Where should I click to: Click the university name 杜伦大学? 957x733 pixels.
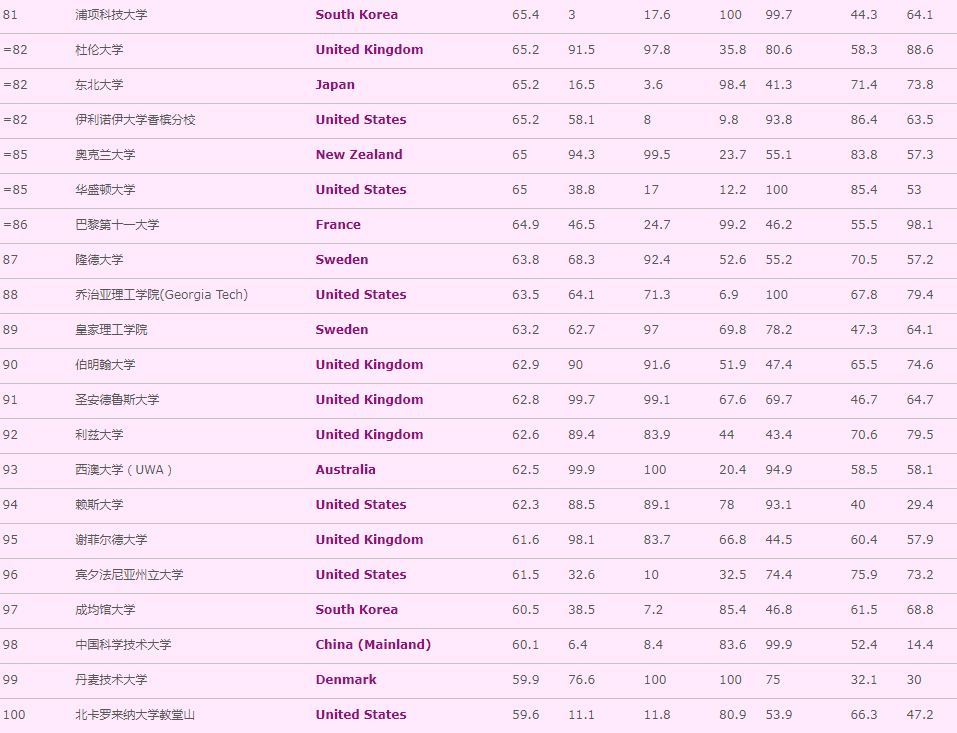click(99, 49)
